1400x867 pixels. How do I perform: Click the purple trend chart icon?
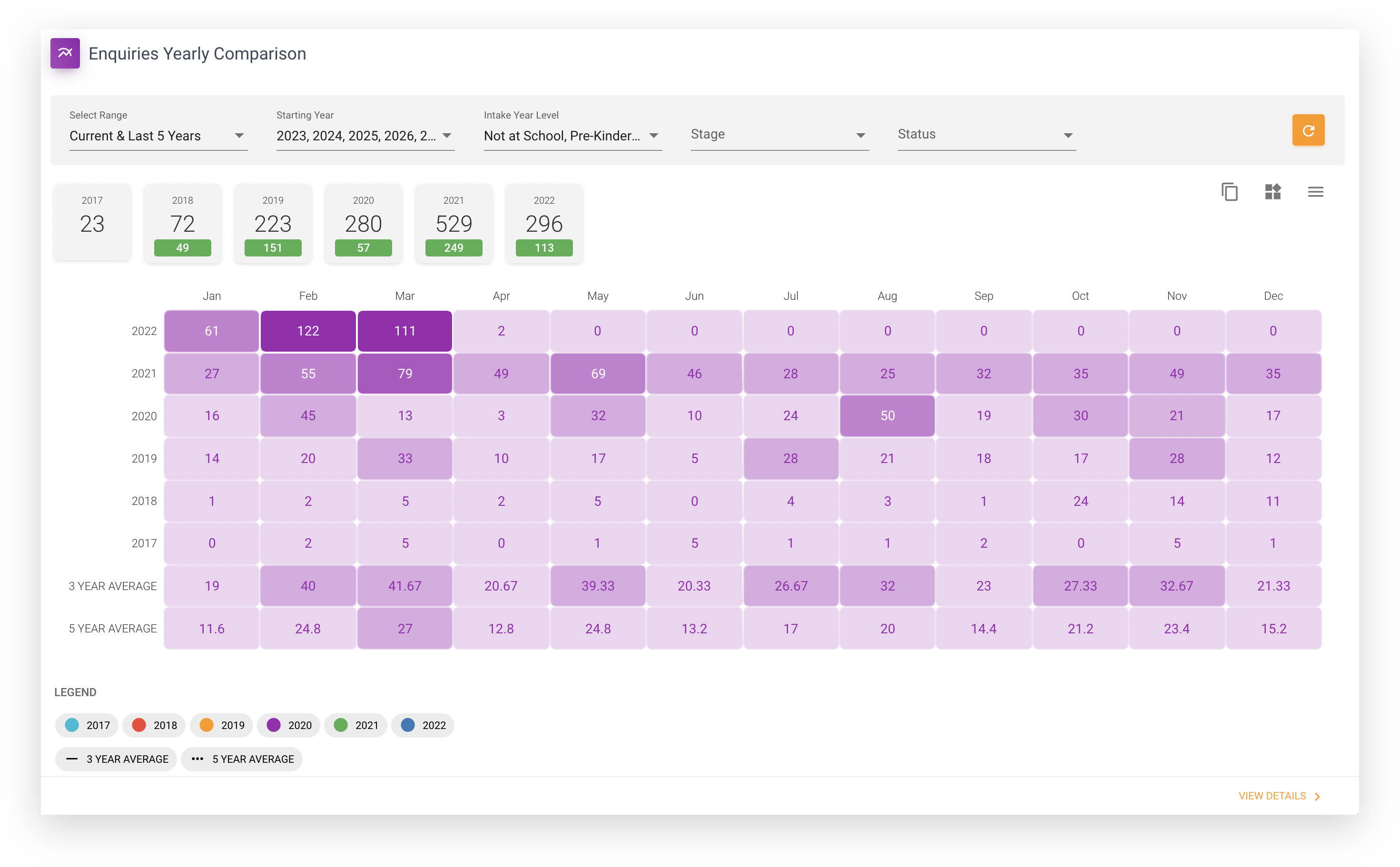tap(65, 53)
